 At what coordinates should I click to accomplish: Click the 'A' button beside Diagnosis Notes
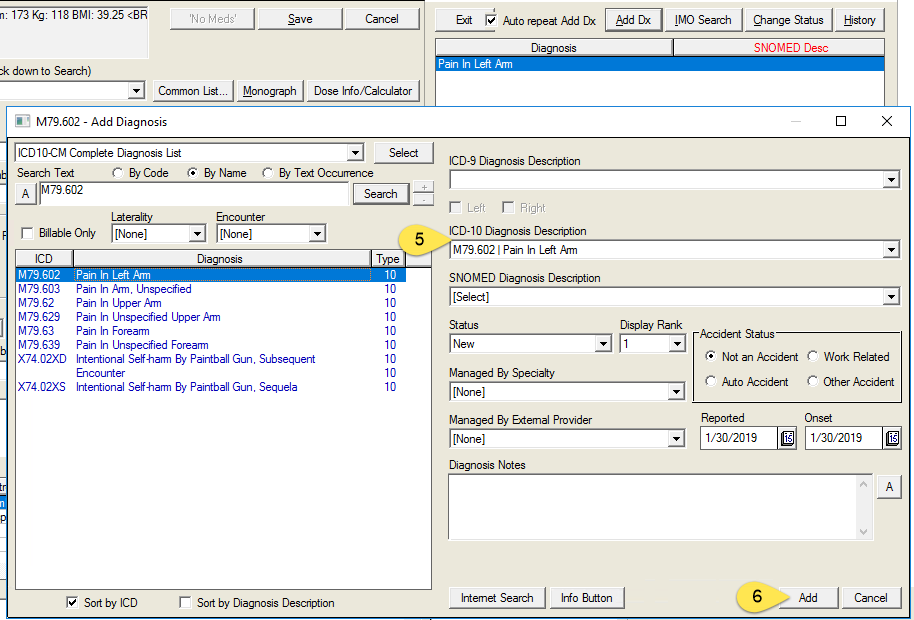pyautogui.click(x=887, y=487)
